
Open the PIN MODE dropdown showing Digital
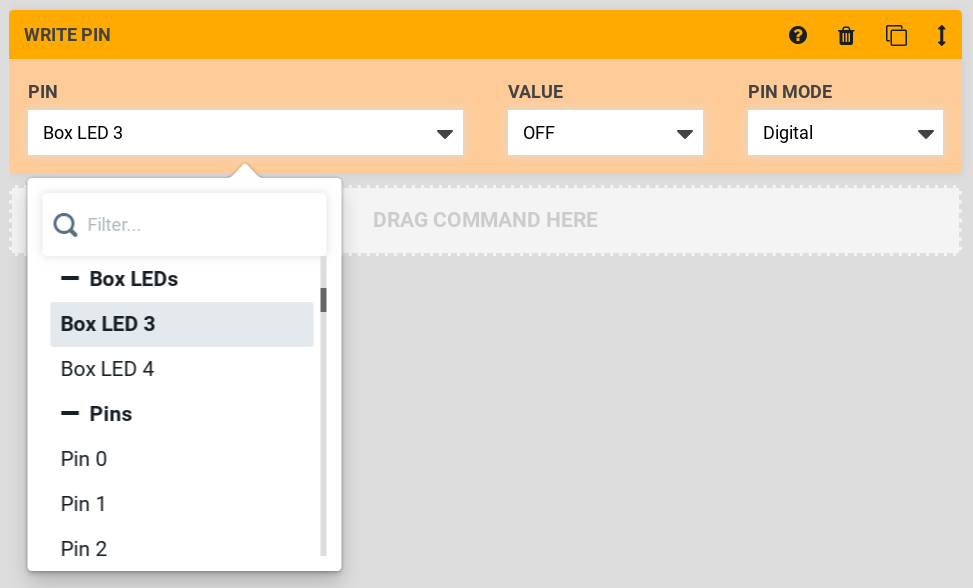845,133
